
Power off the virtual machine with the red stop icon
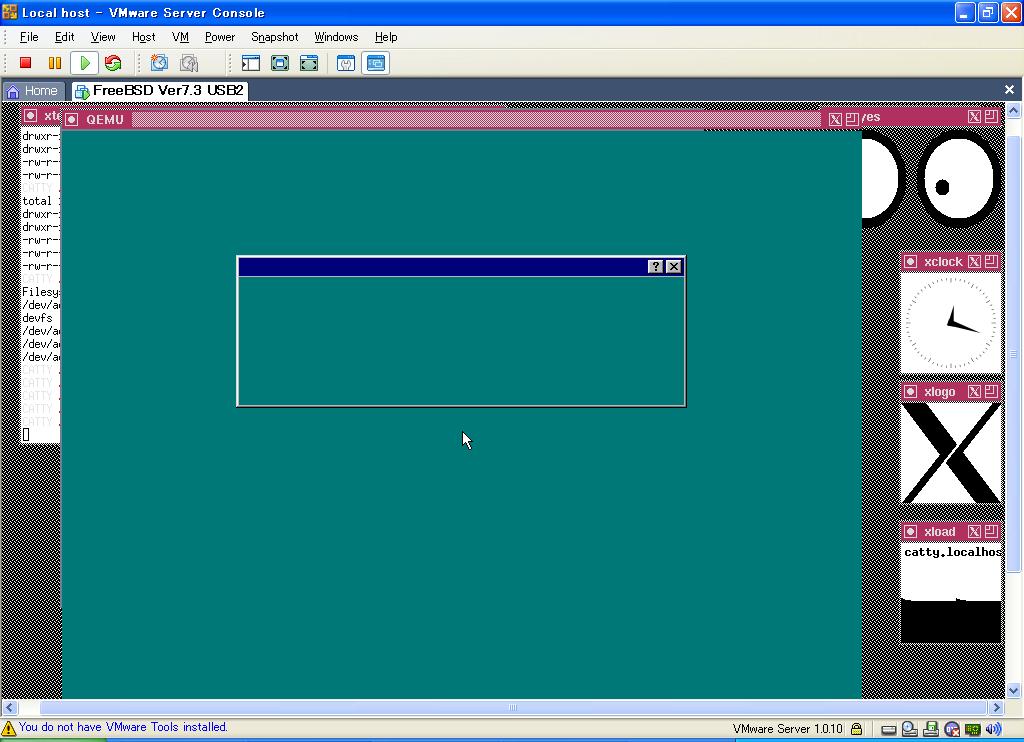(25, 63)
